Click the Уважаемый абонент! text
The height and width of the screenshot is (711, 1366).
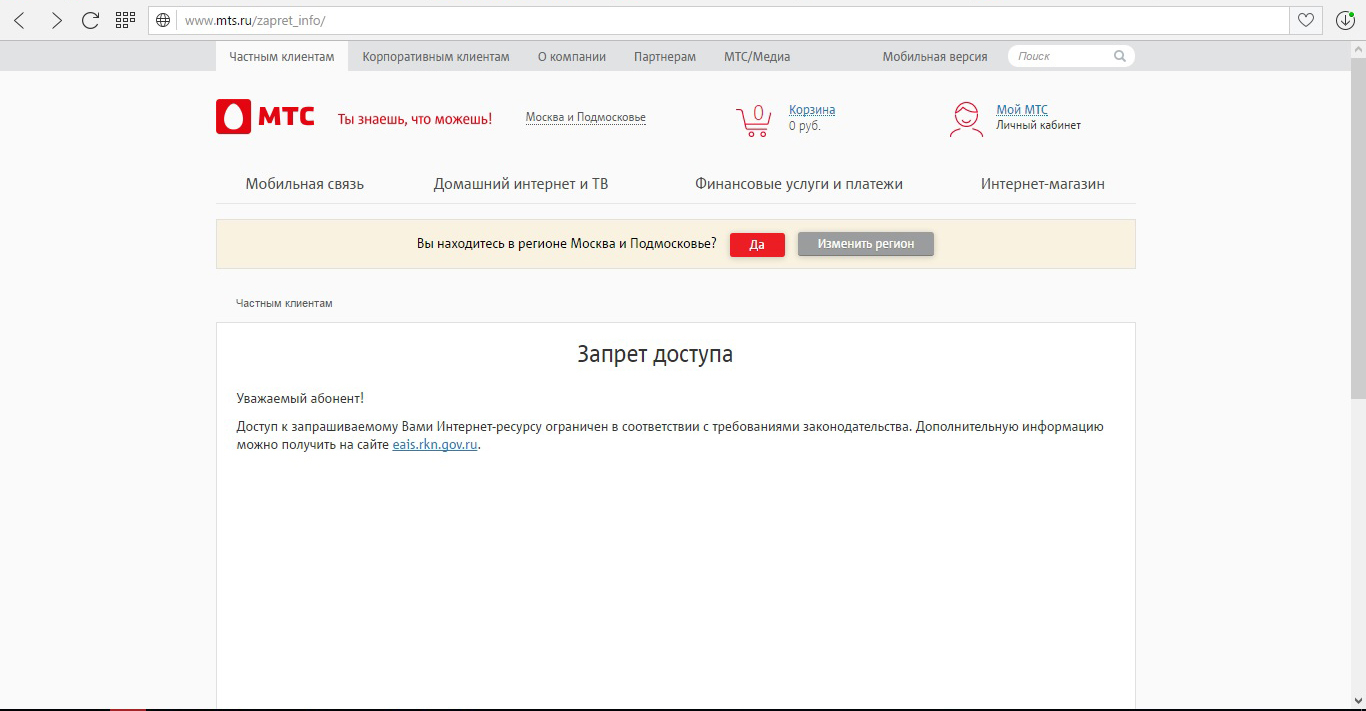[300, 398]
